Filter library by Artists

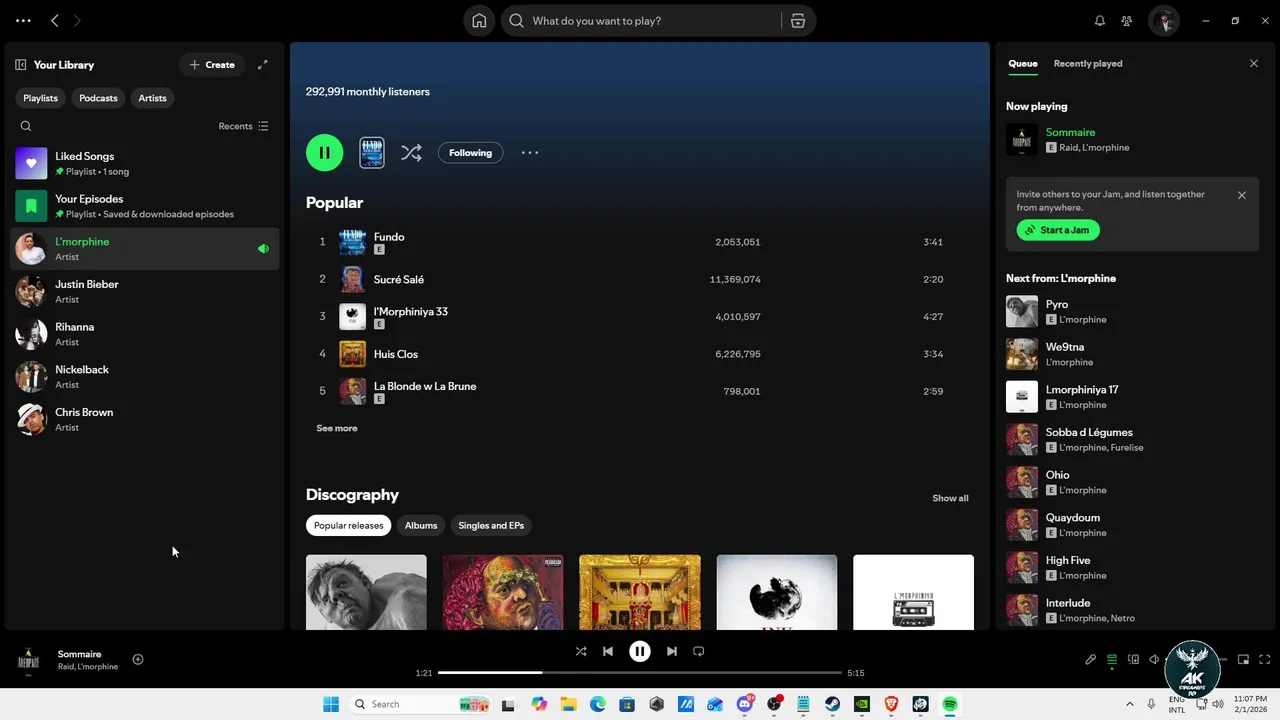153,98
